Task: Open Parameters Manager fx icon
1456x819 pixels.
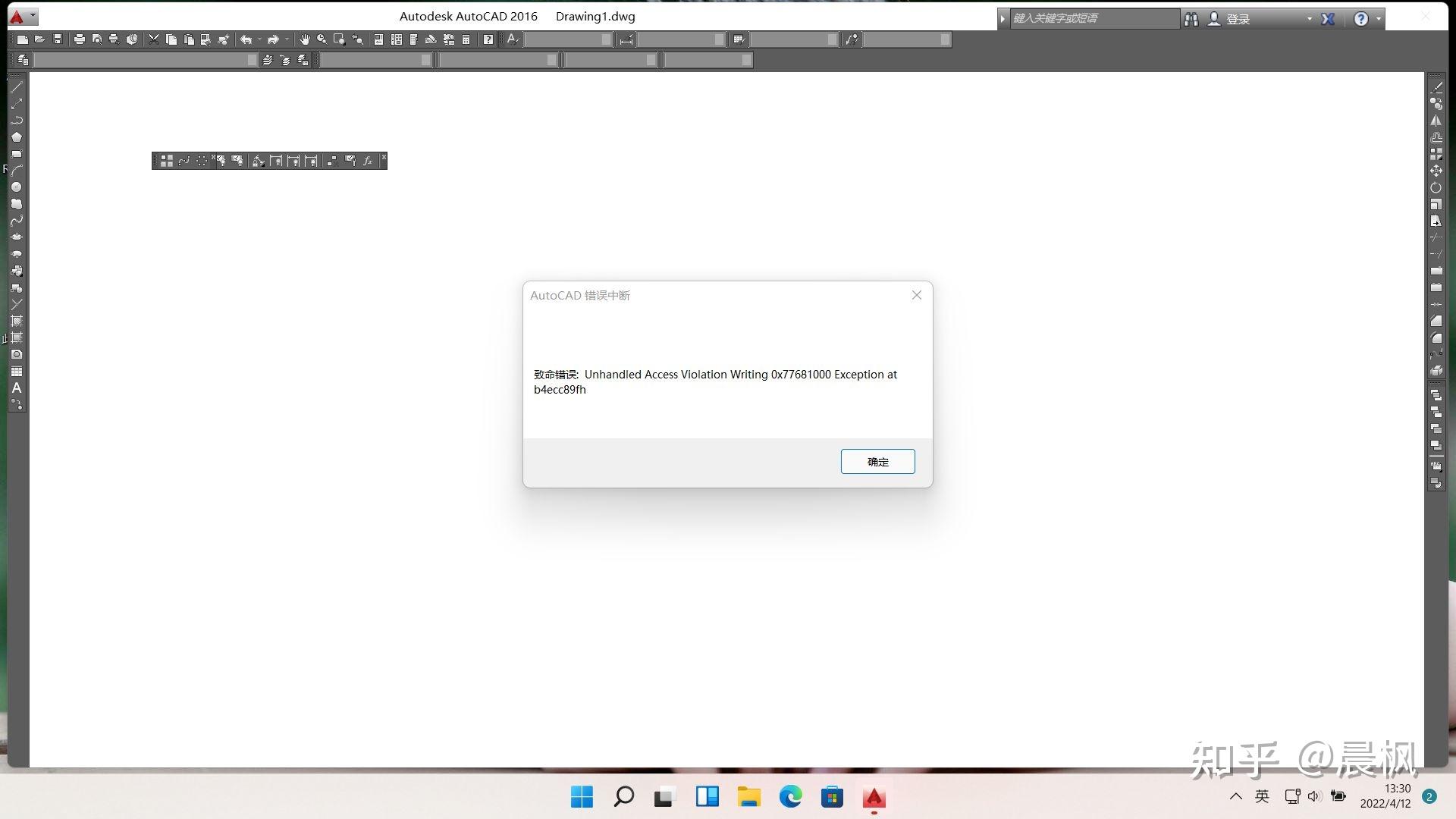Action: coord(368,161)
